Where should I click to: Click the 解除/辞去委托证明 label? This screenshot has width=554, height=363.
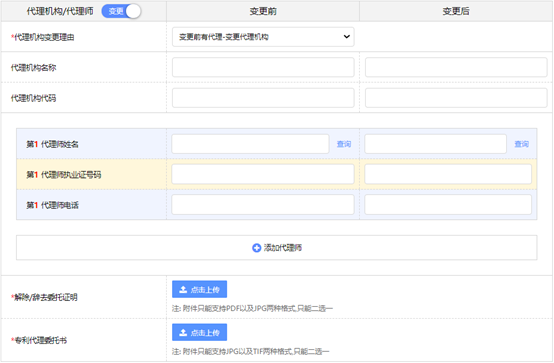(x=45, y=297)
